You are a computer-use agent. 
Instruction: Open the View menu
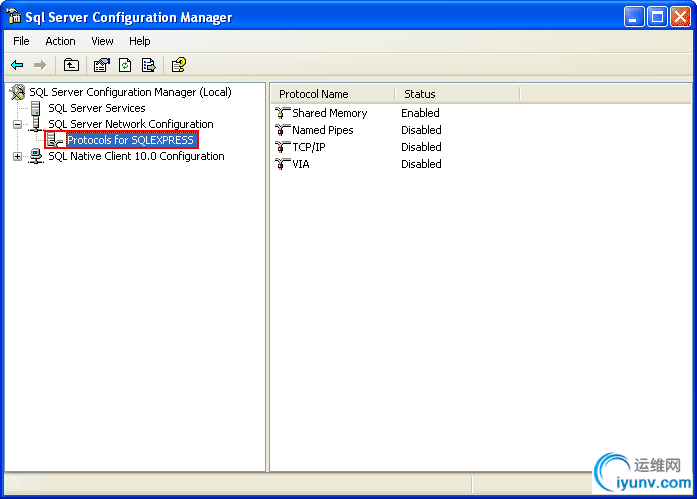[102, 41]
